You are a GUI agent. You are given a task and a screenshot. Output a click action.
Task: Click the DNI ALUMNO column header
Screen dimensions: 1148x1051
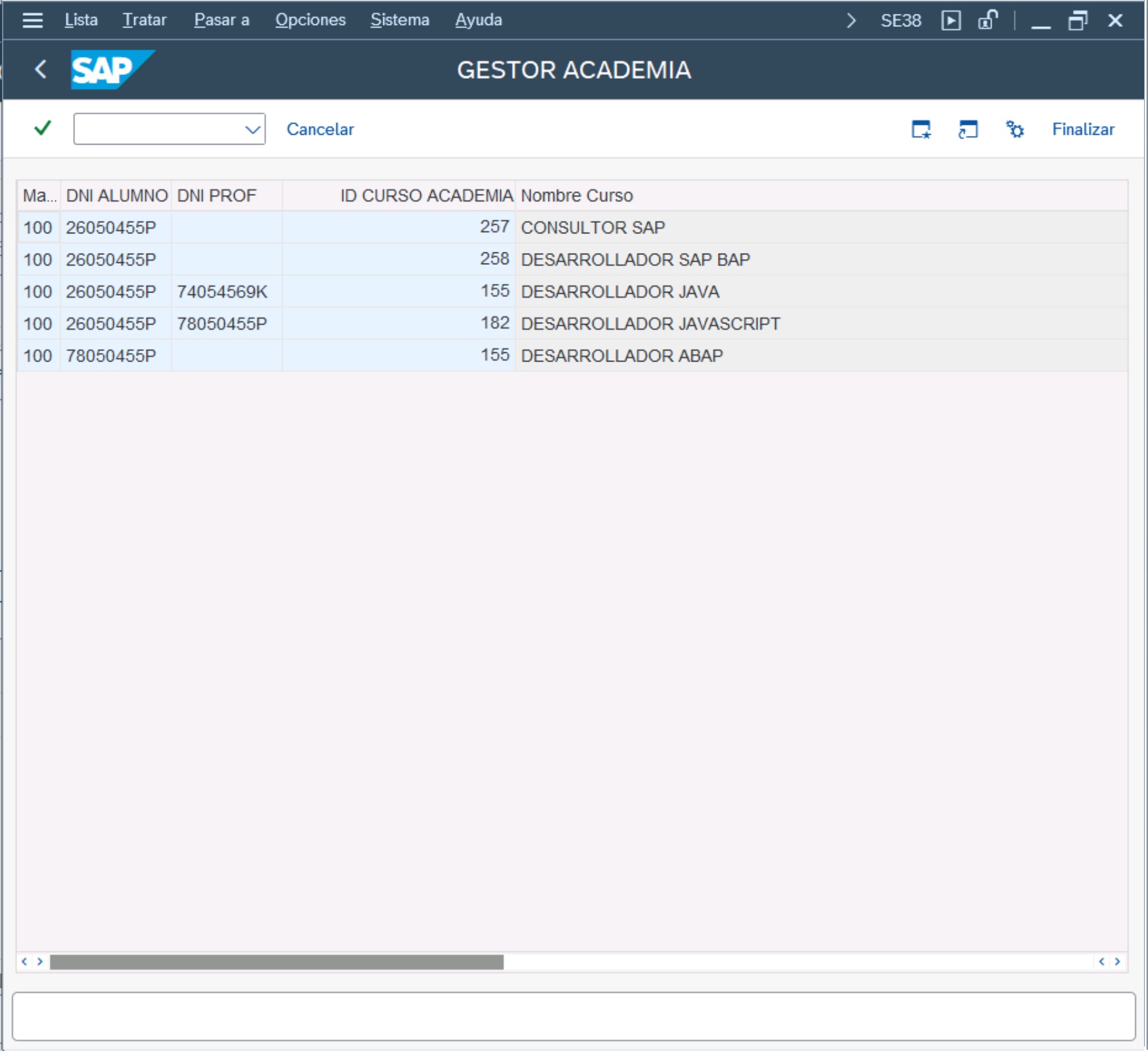coord(116,195)
